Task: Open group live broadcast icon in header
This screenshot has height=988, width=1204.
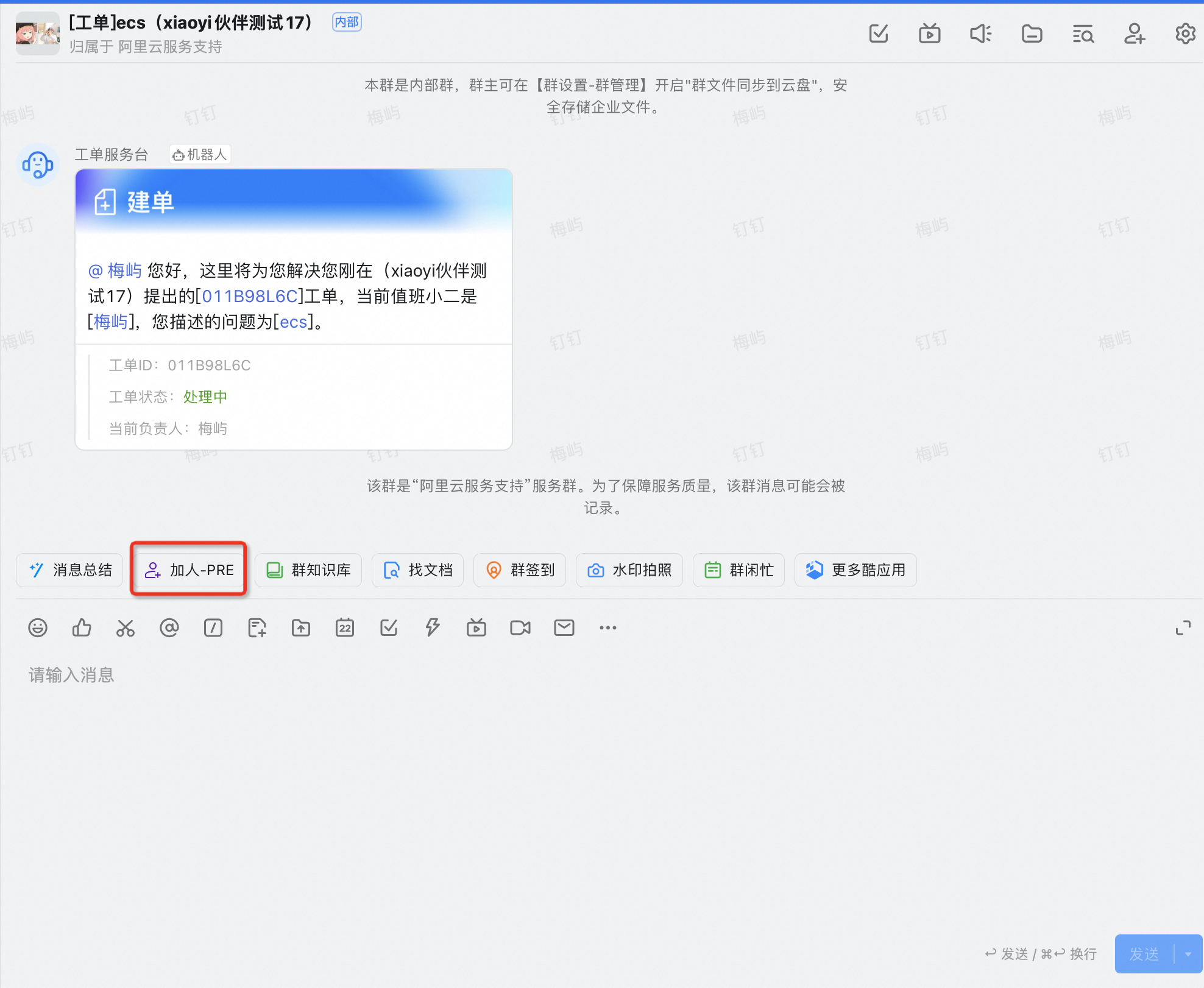Action: coord(929,34)
